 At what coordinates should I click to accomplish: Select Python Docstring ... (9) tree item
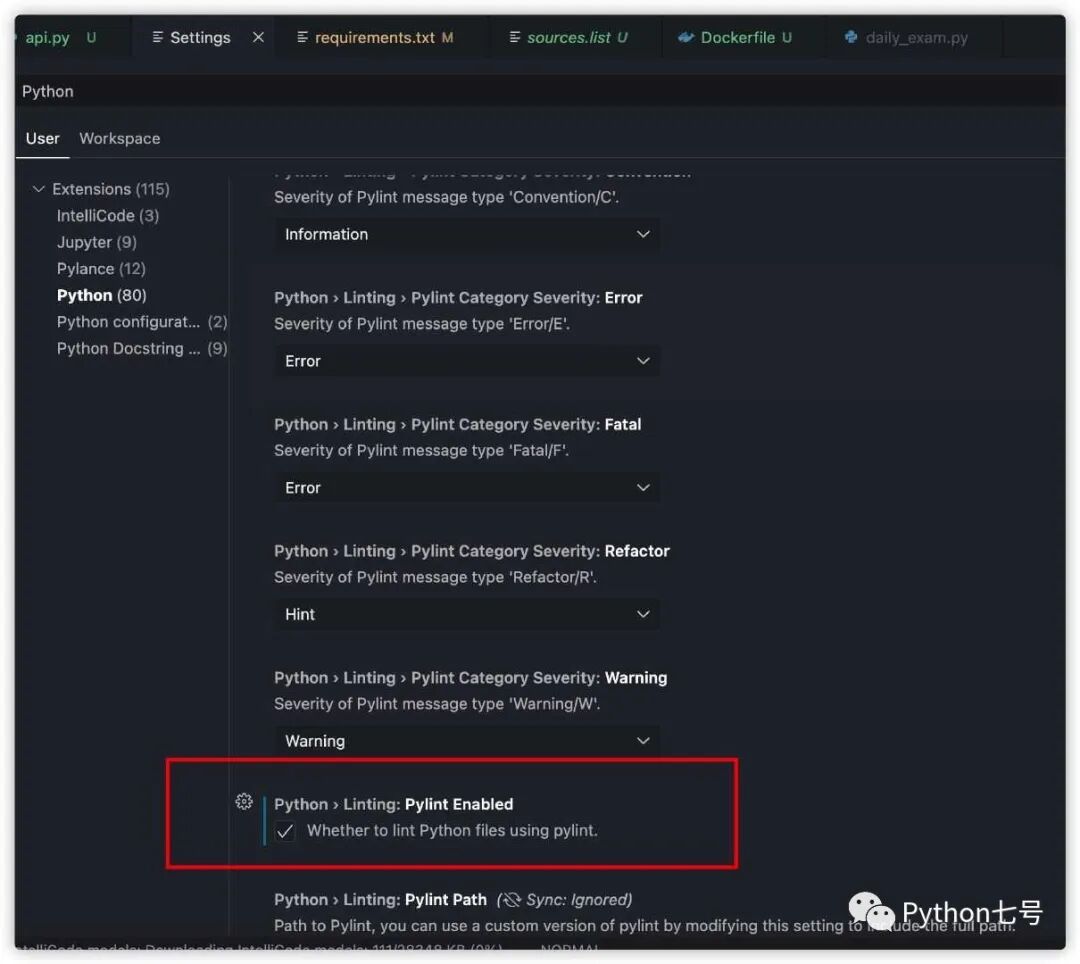pos(142,348)
